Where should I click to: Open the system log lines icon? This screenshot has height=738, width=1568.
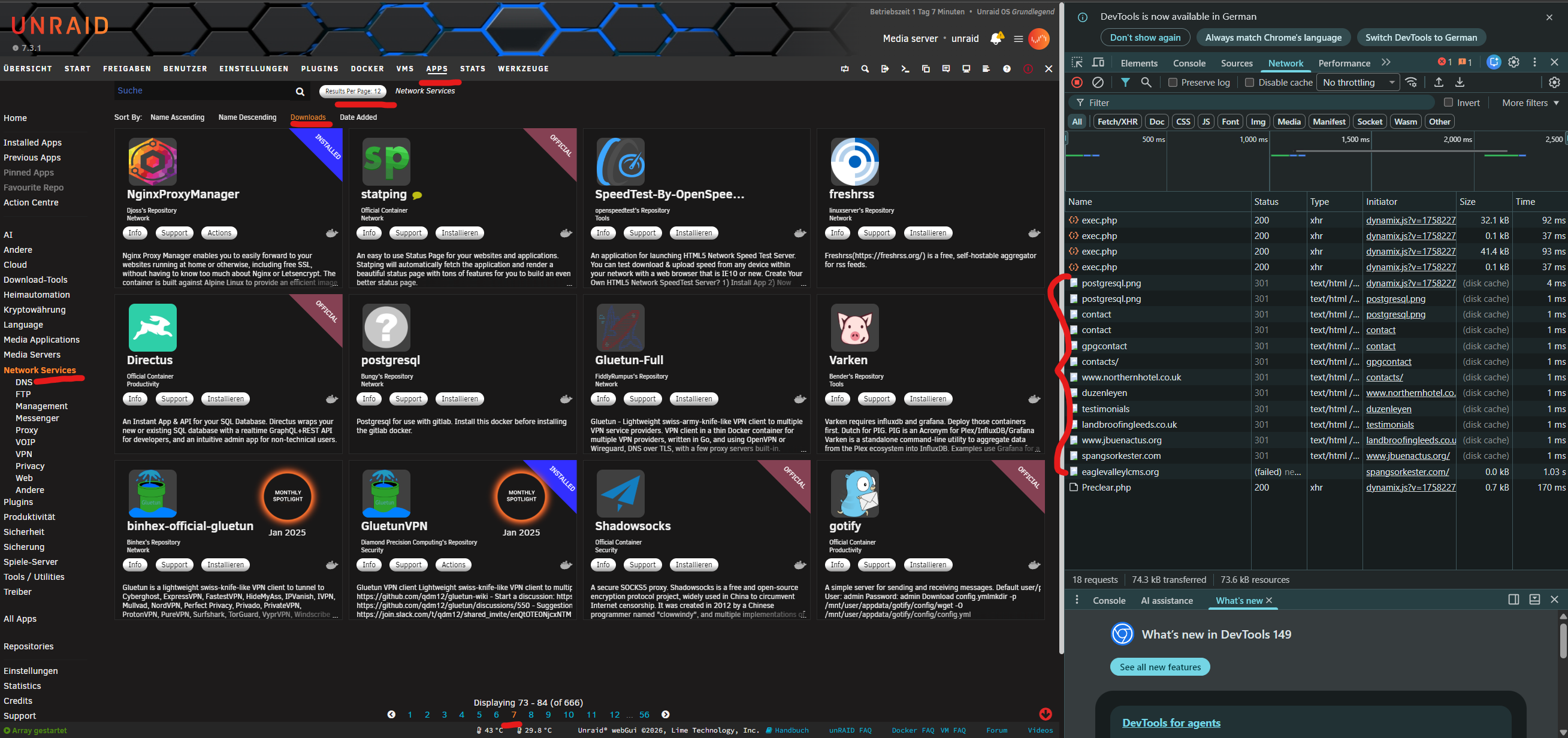(986, 69)
